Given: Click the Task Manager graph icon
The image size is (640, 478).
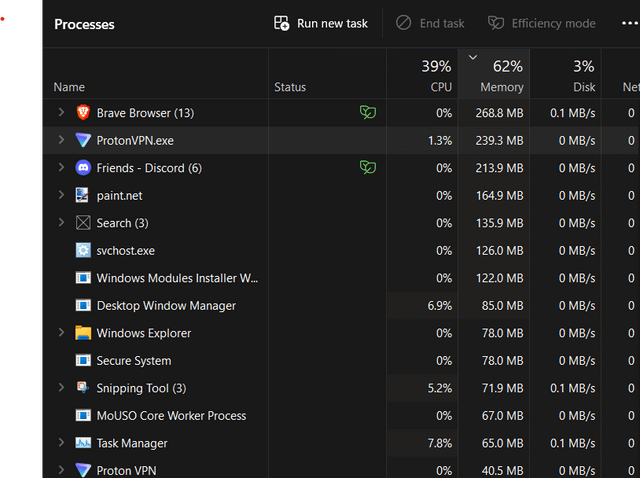Looking at the screenshot, I should coord(83,443).
